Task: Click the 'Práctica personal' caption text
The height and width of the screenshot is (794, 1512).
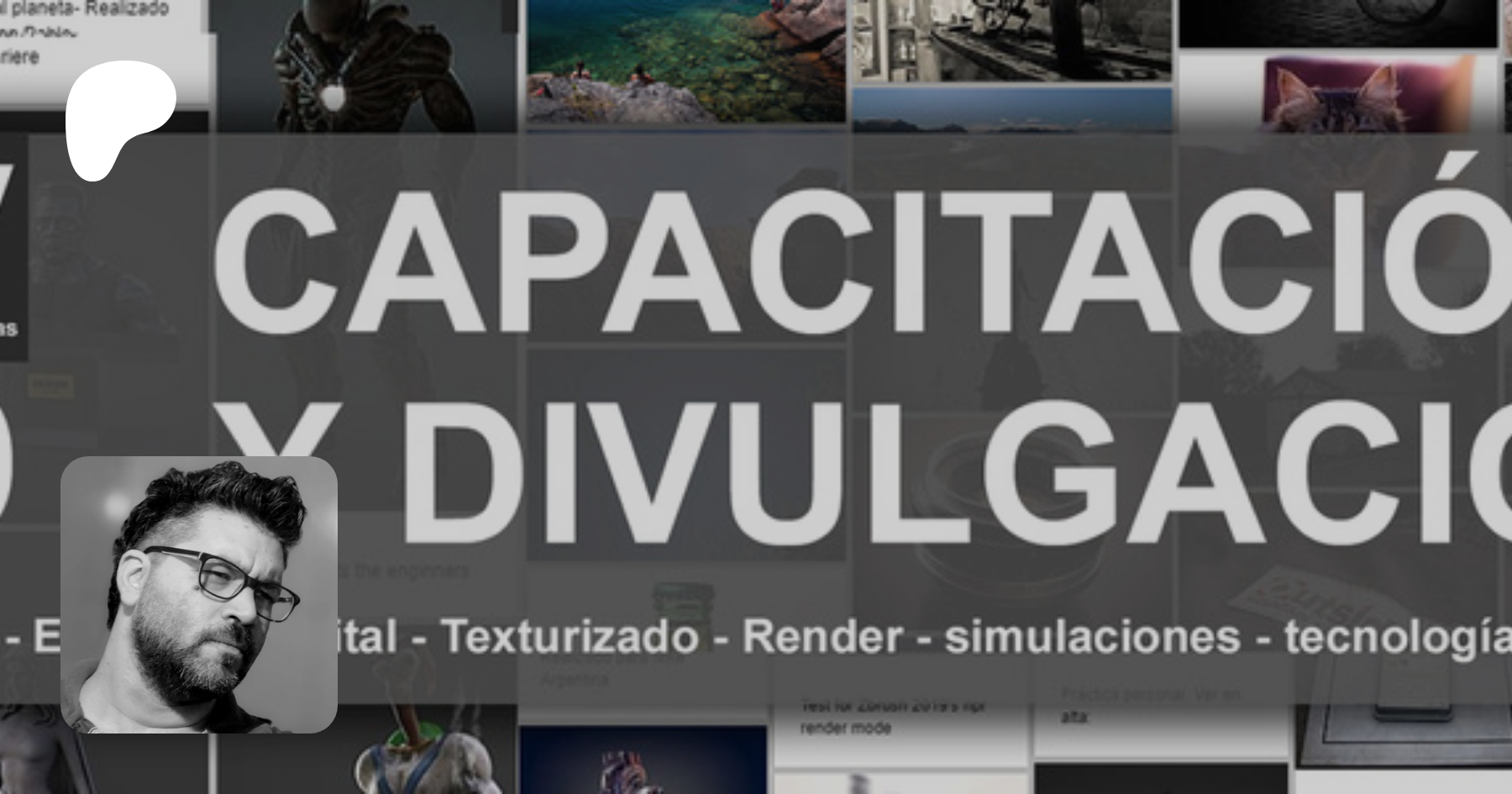Action: (1149, 706)
